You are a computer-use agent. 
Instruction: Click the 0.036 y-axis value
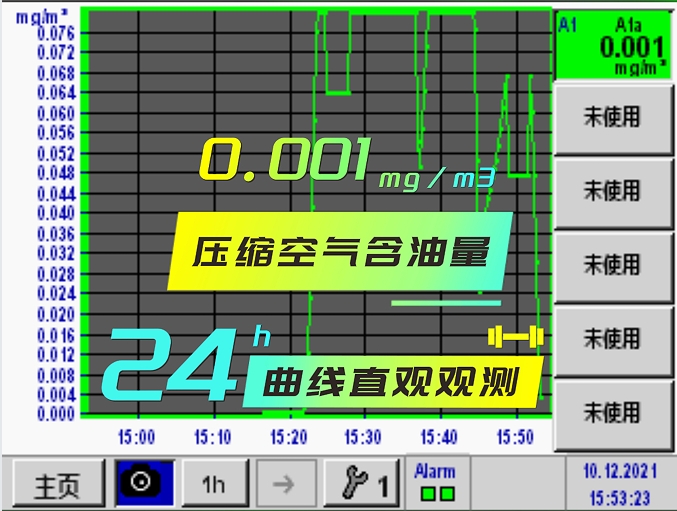56,234
